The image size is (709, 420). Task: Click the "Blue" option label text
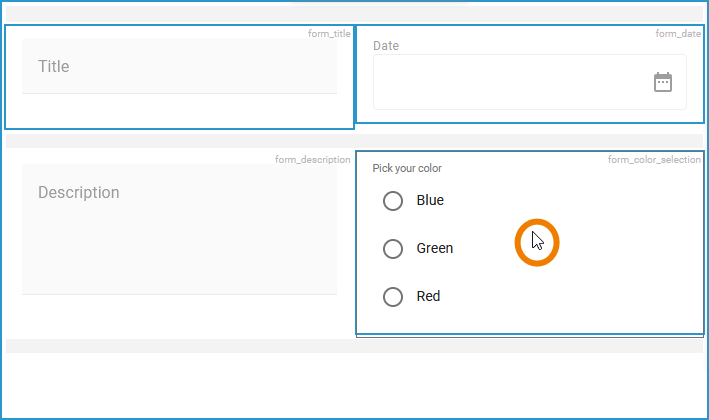tap(430, 201)
